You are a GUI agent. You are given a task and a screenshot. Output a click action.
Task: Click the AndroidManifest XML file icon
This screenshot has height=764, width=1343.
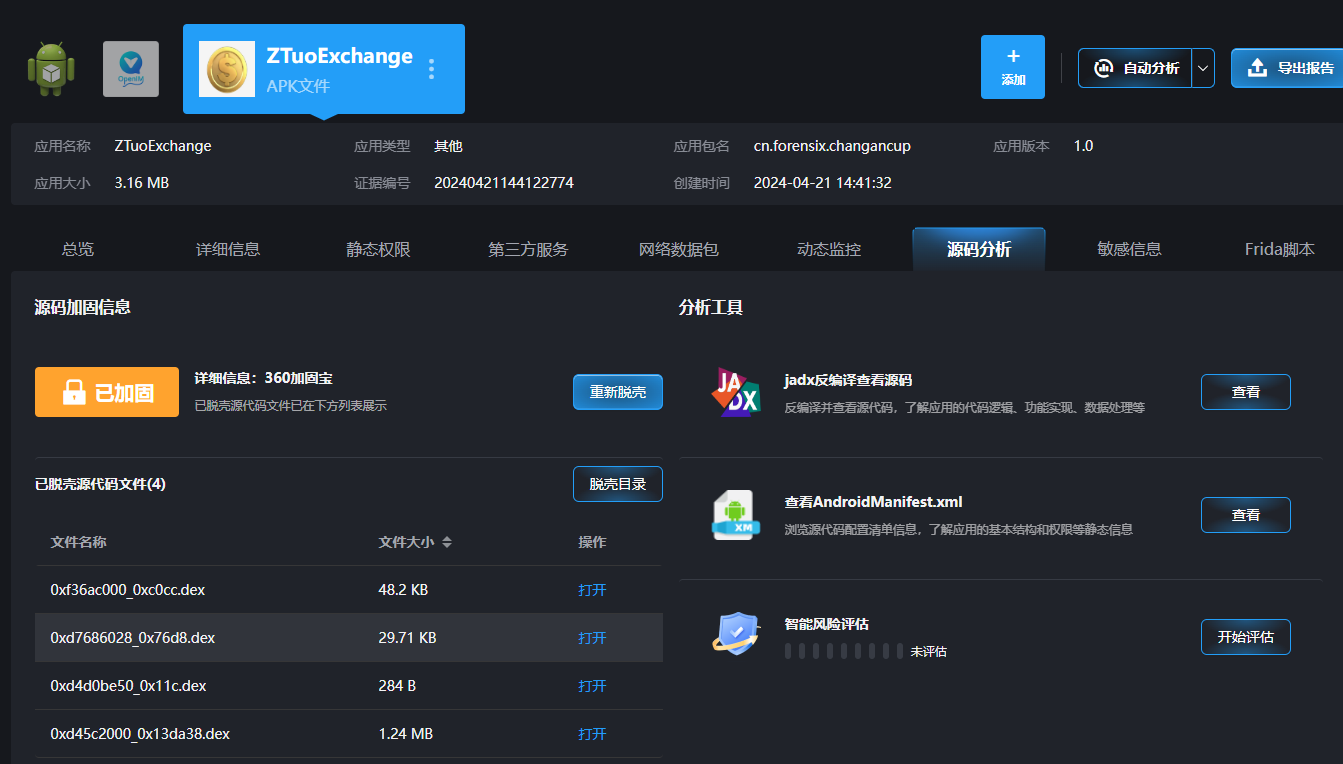tap(736, 515)
